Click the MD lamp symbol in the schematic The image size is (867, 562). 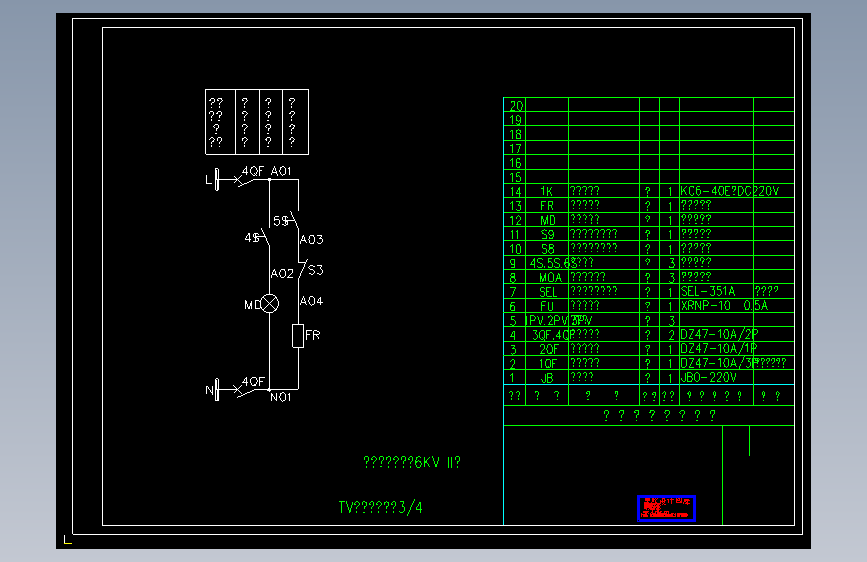[x=269, y=304]
